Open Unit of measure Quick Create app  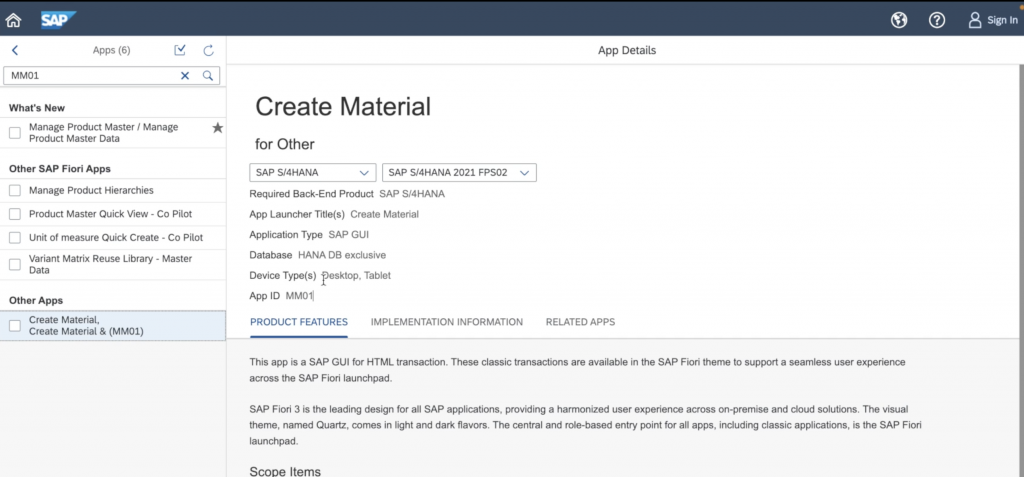tap(115, 237)
